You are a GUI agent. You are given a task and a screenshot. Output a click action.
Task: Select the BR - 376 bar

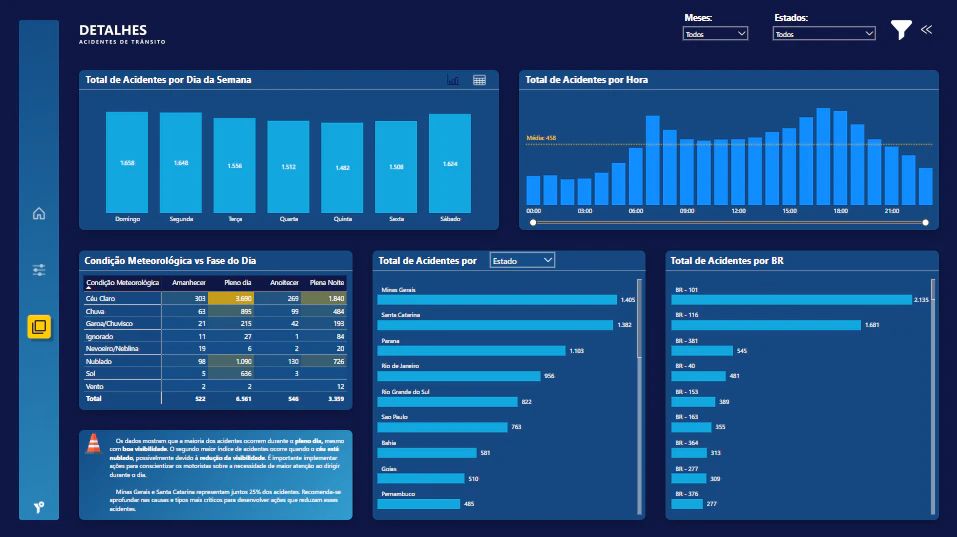tap(687, 504)
